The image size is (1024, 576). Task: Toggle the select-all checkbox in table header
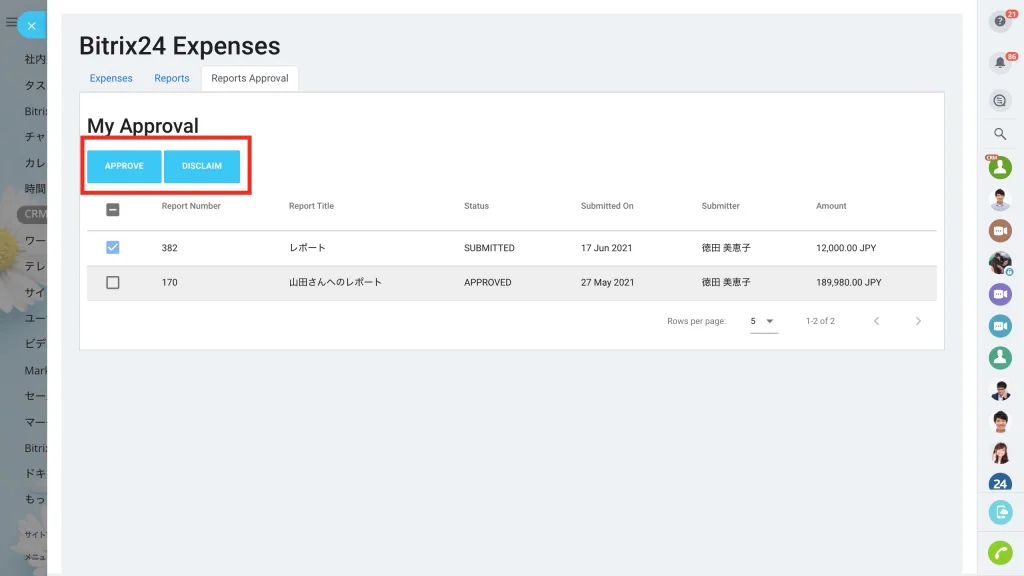click(112, 210)
